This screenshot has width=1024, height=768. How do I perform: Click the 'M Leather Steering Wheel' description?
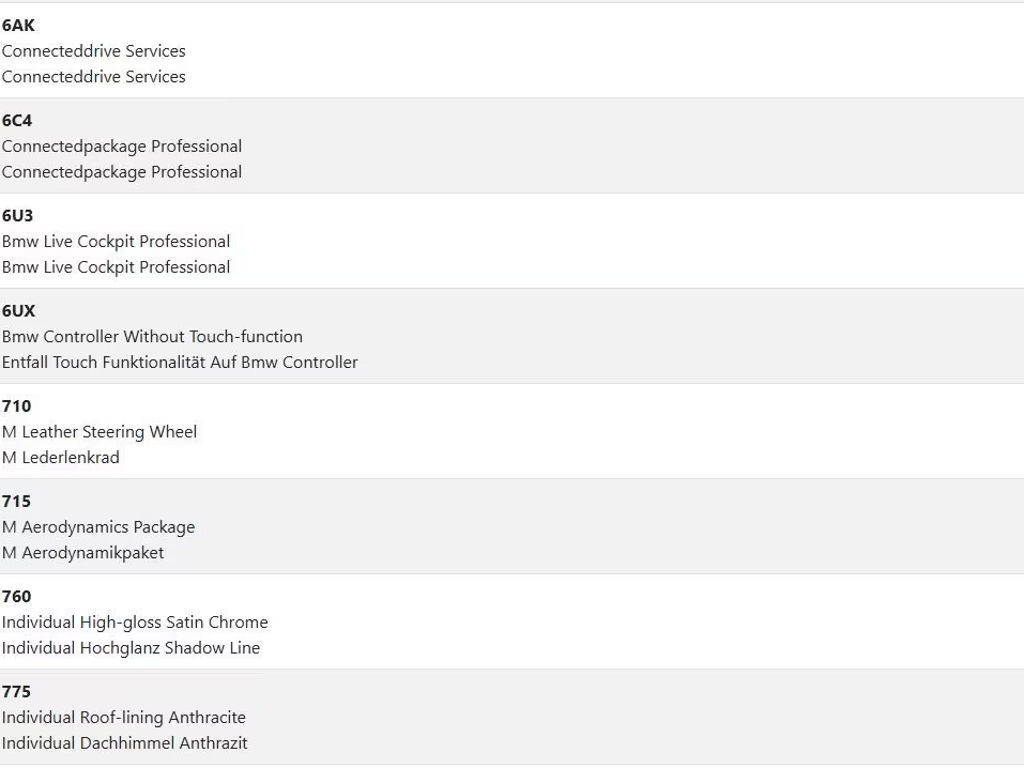99,432
